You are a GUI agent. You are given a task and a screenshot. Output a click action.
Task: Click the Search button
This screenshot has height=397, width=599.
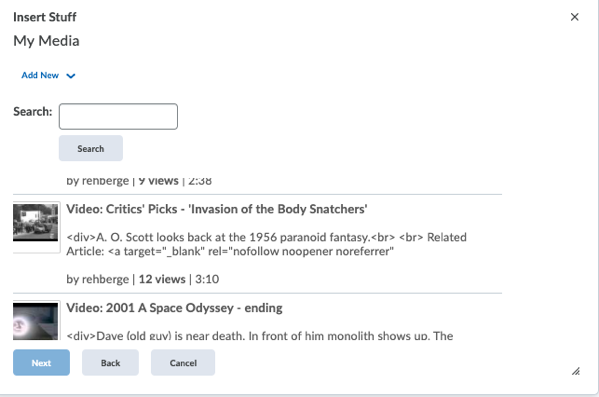coord(91,148)
